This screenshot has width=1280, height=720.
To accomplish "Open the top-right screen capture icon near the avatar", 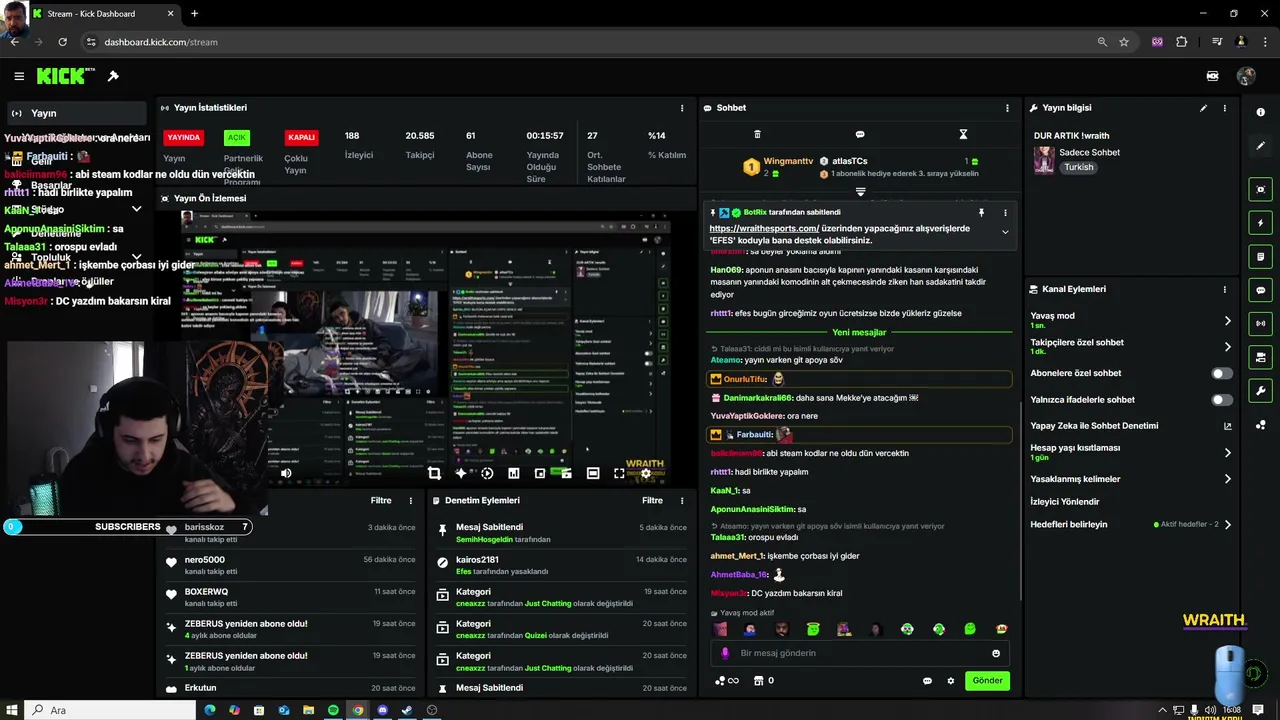I will click(1213, 76).
